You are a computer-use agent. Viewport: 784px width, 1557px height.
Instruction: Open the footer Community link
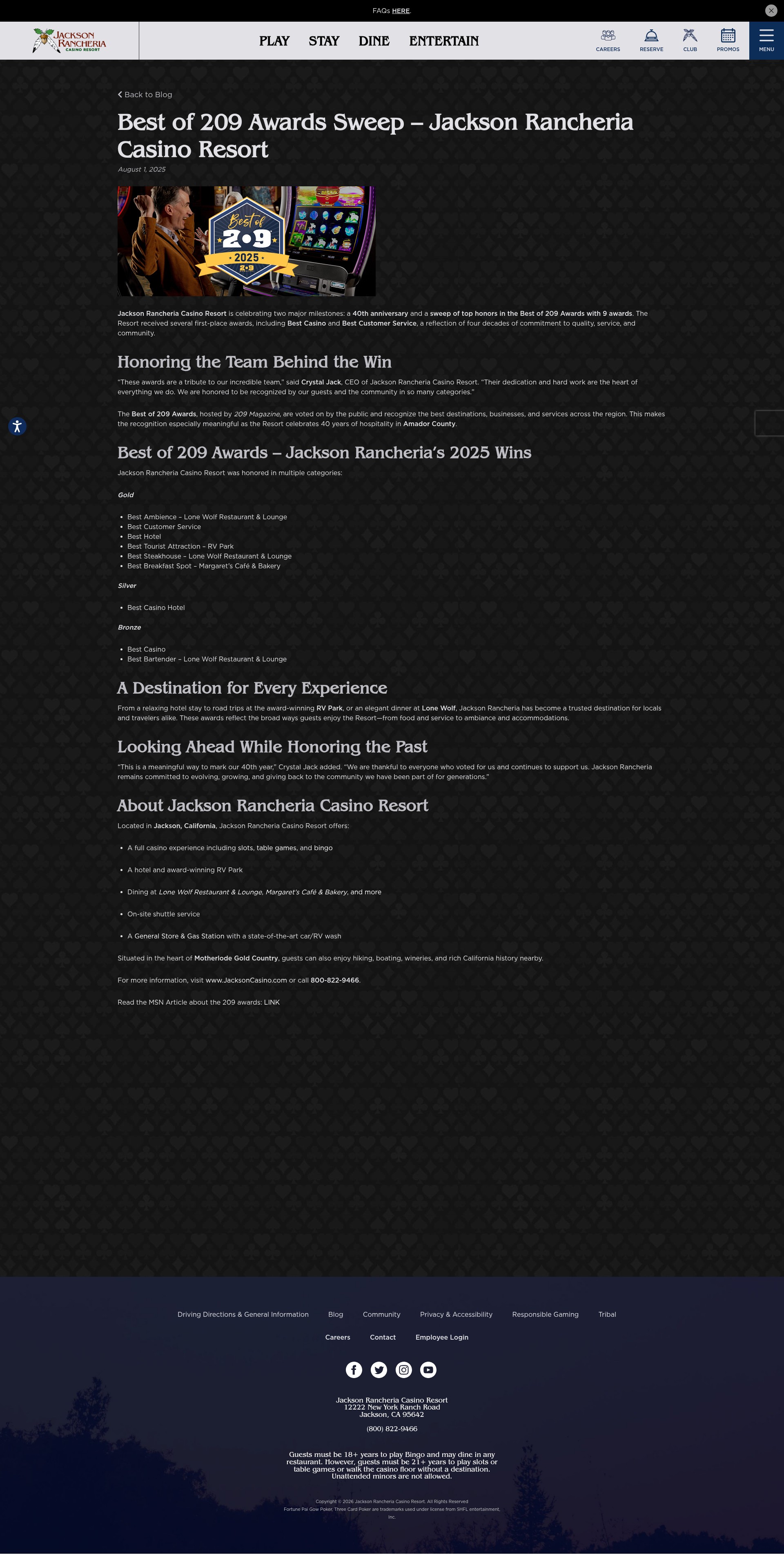click(381, 1314)
